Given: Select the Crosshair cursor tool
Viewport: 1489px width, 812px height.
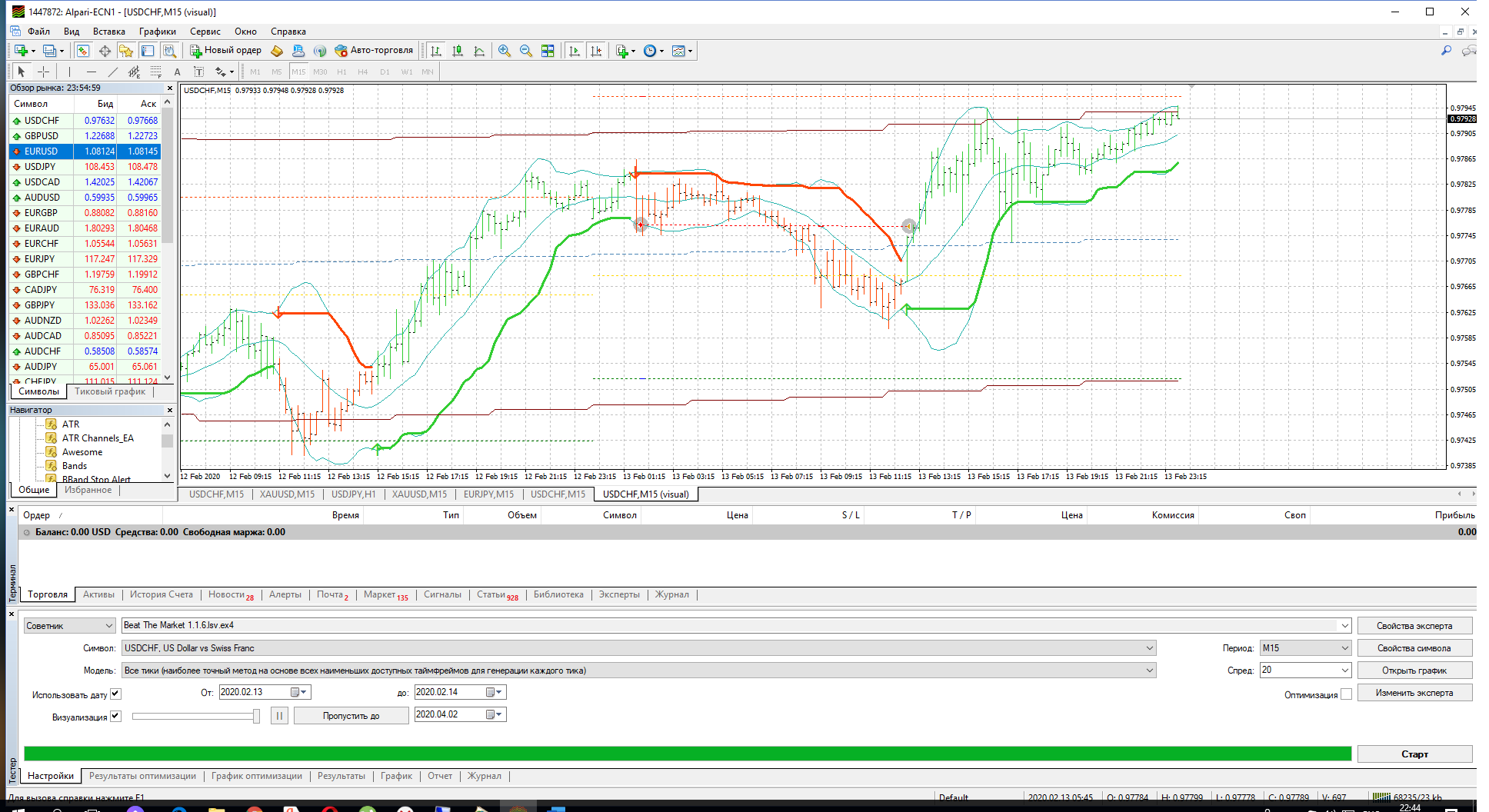Looking at the screenshot, I should [43, 72].
